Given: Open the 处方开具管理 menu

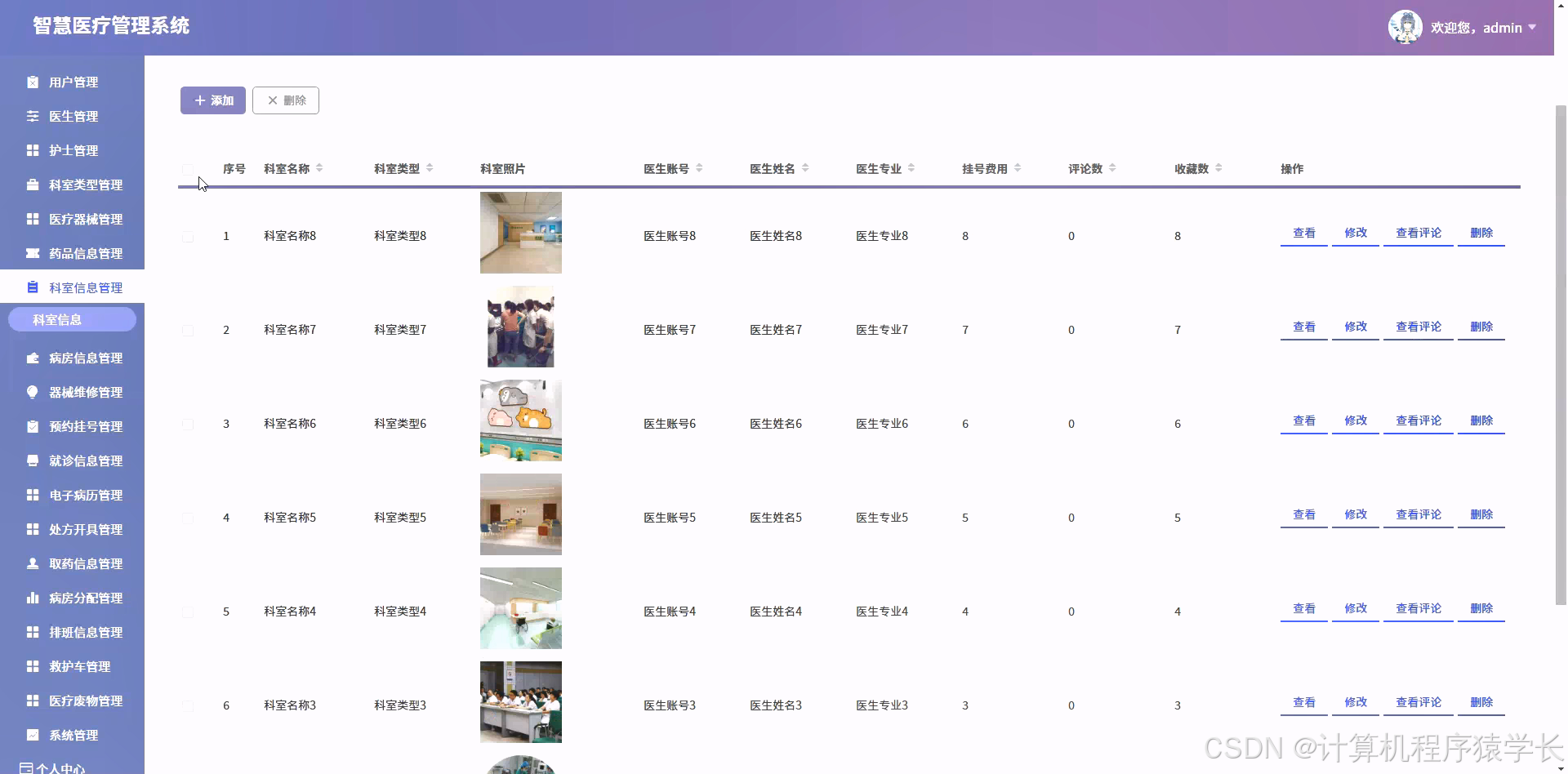Looking at the screenshot, I should [x=72, y=529].
